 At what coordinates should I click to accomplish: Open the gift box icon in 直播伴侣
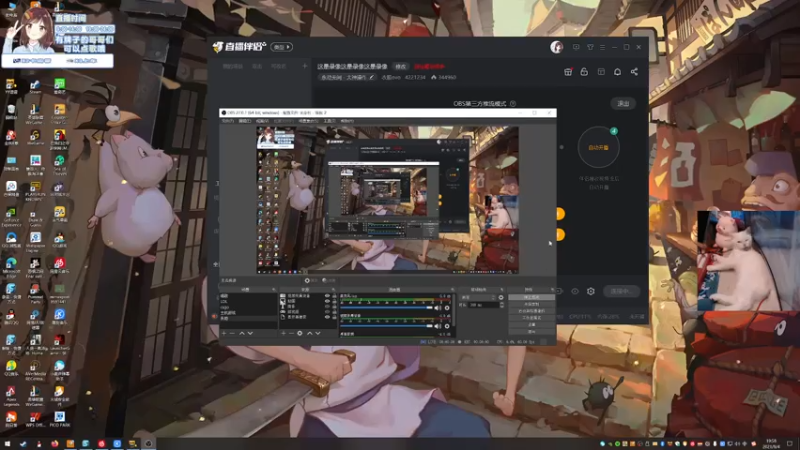[x=568, y=72]
